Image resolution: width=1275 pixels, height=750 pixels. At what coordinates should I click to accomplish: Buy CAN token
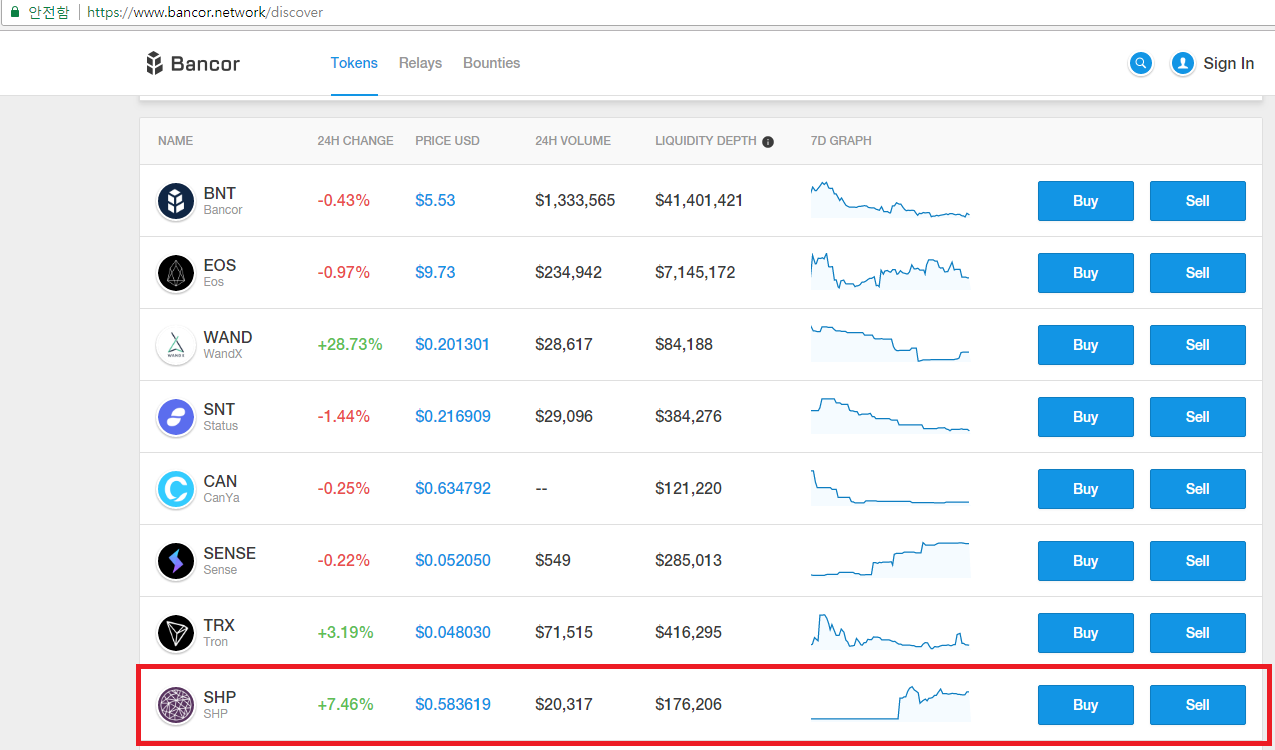(1086, 489)
